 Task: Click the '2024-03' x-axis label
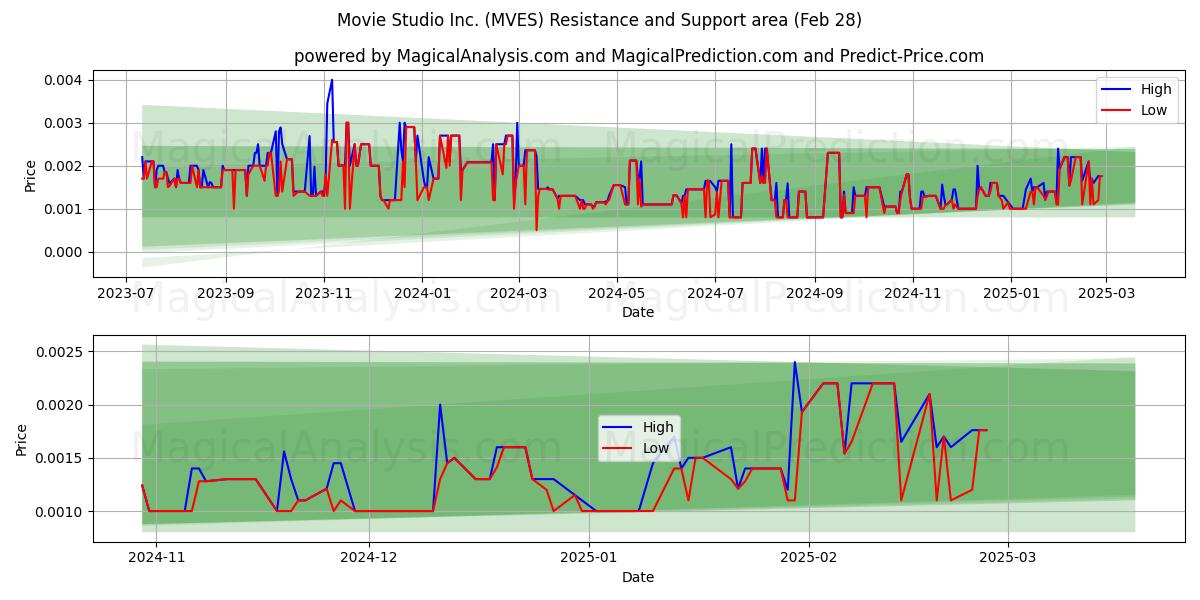[x=518, y=294]
